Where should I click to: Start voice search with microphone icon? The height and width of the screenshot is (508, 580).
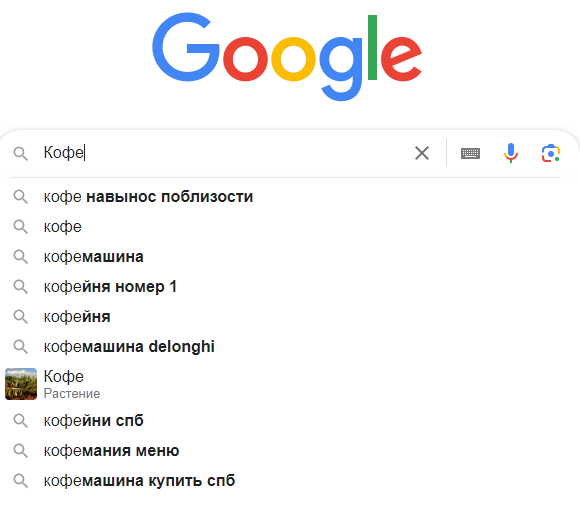[510, 153]
